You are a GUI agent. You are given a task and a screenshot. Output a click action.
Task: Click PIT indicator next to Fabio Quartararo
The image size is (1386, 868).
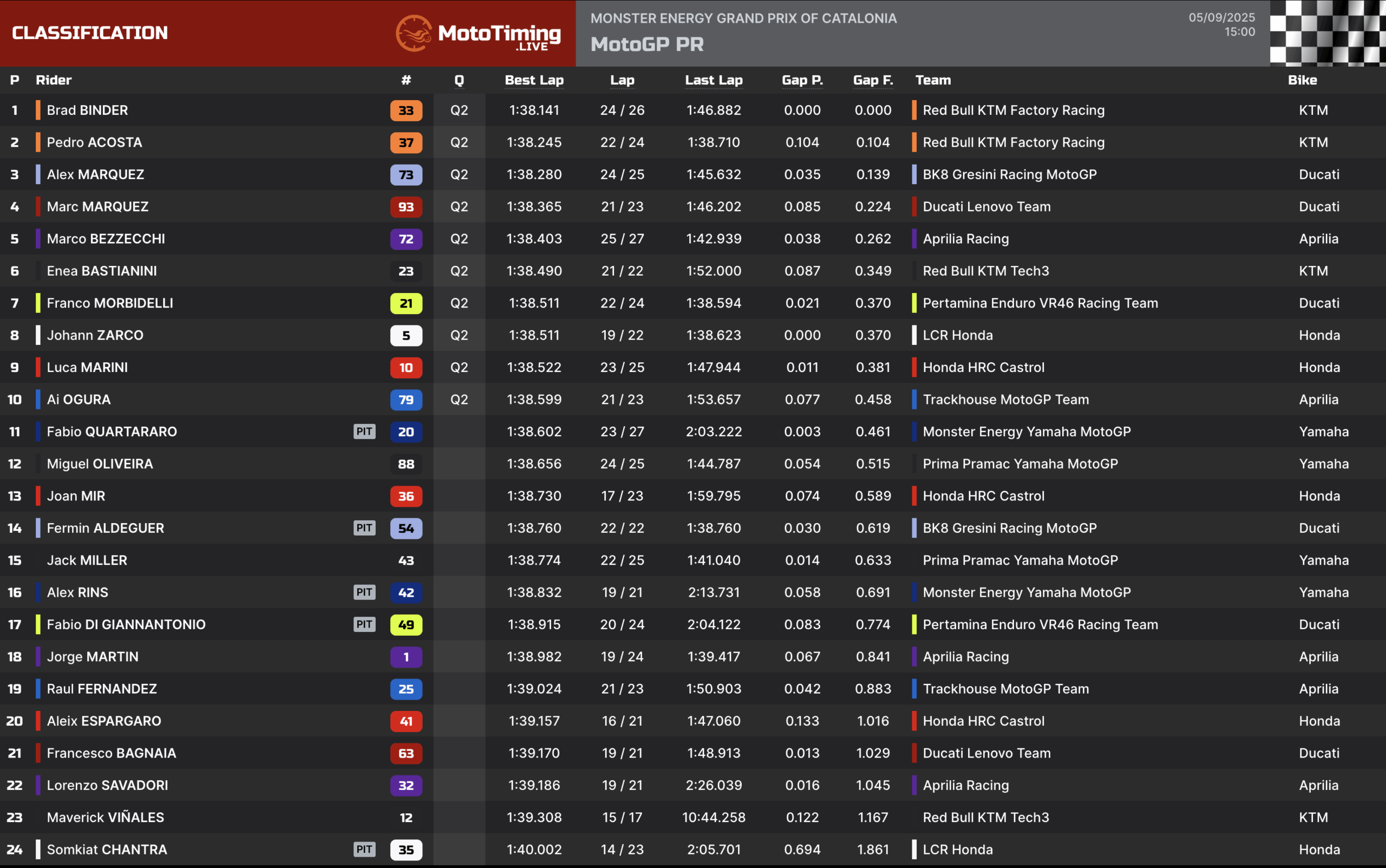364,431
